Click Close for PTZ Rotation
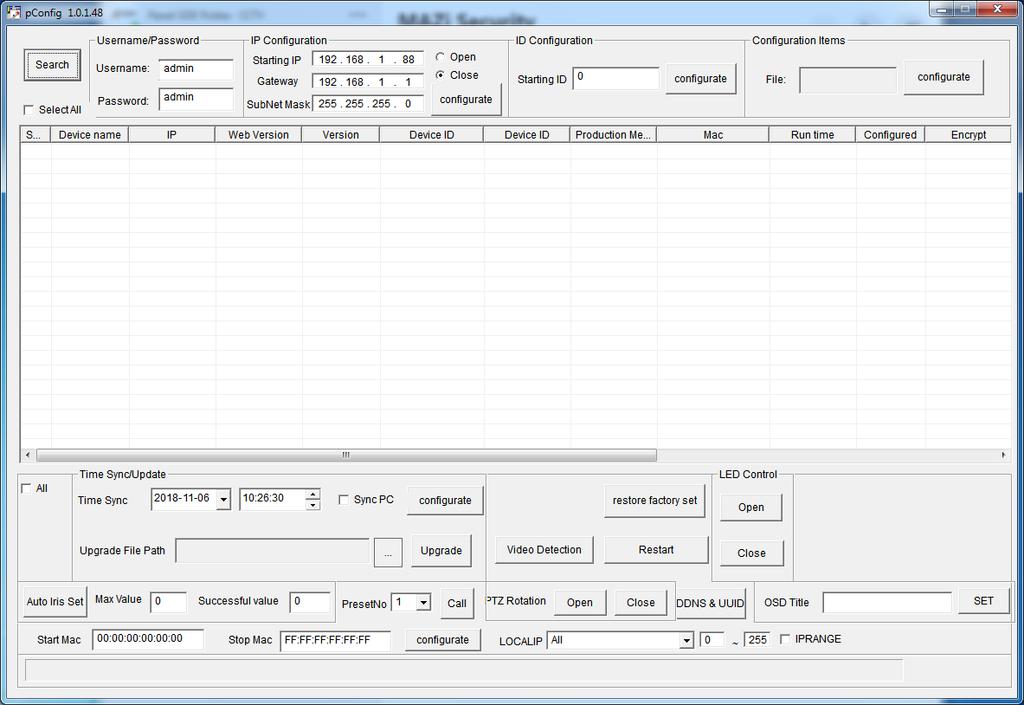 point(640,603)
